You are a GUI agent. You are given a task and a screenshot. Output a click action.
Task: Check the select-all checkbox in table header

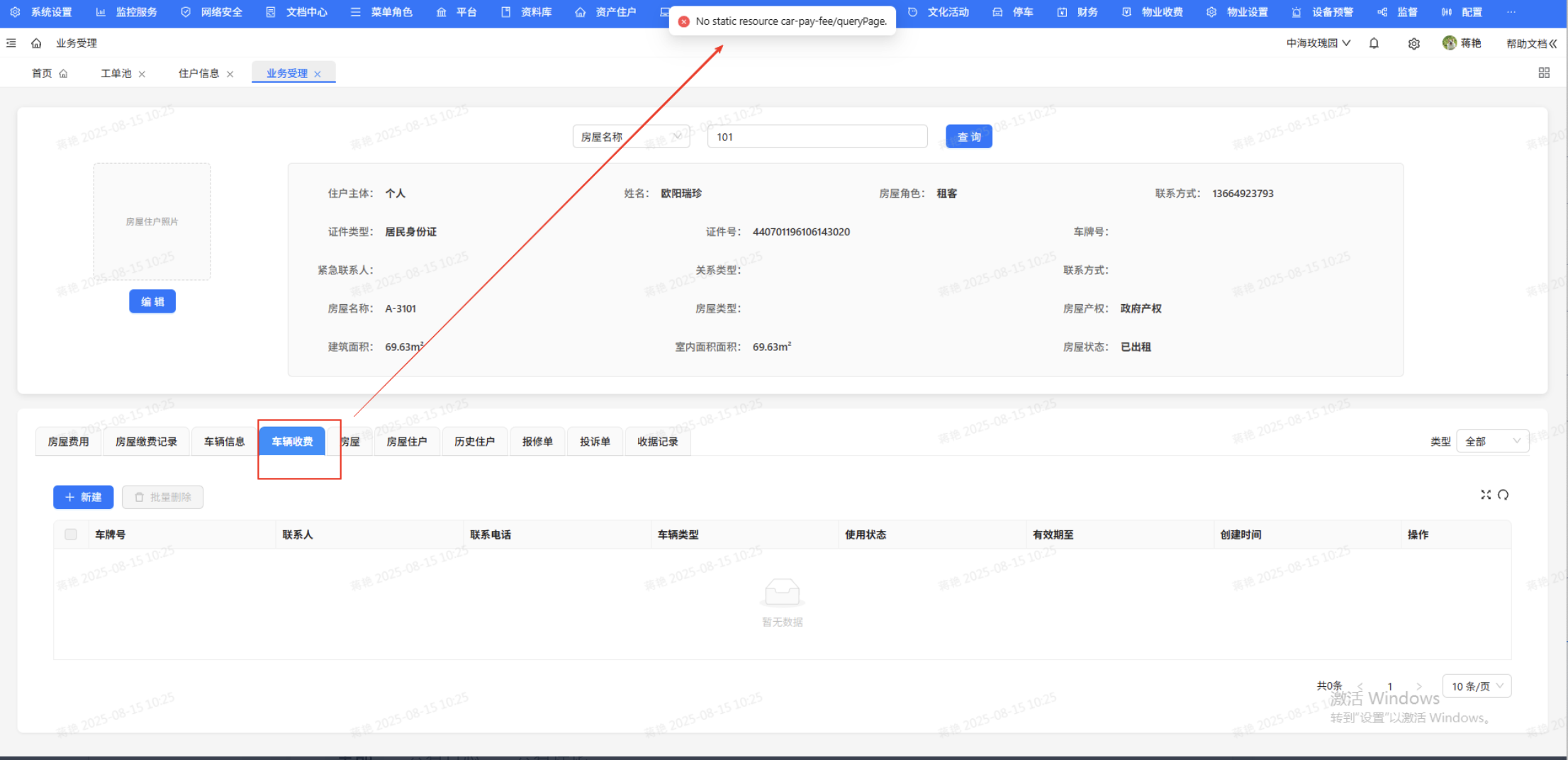click(71, 535)
